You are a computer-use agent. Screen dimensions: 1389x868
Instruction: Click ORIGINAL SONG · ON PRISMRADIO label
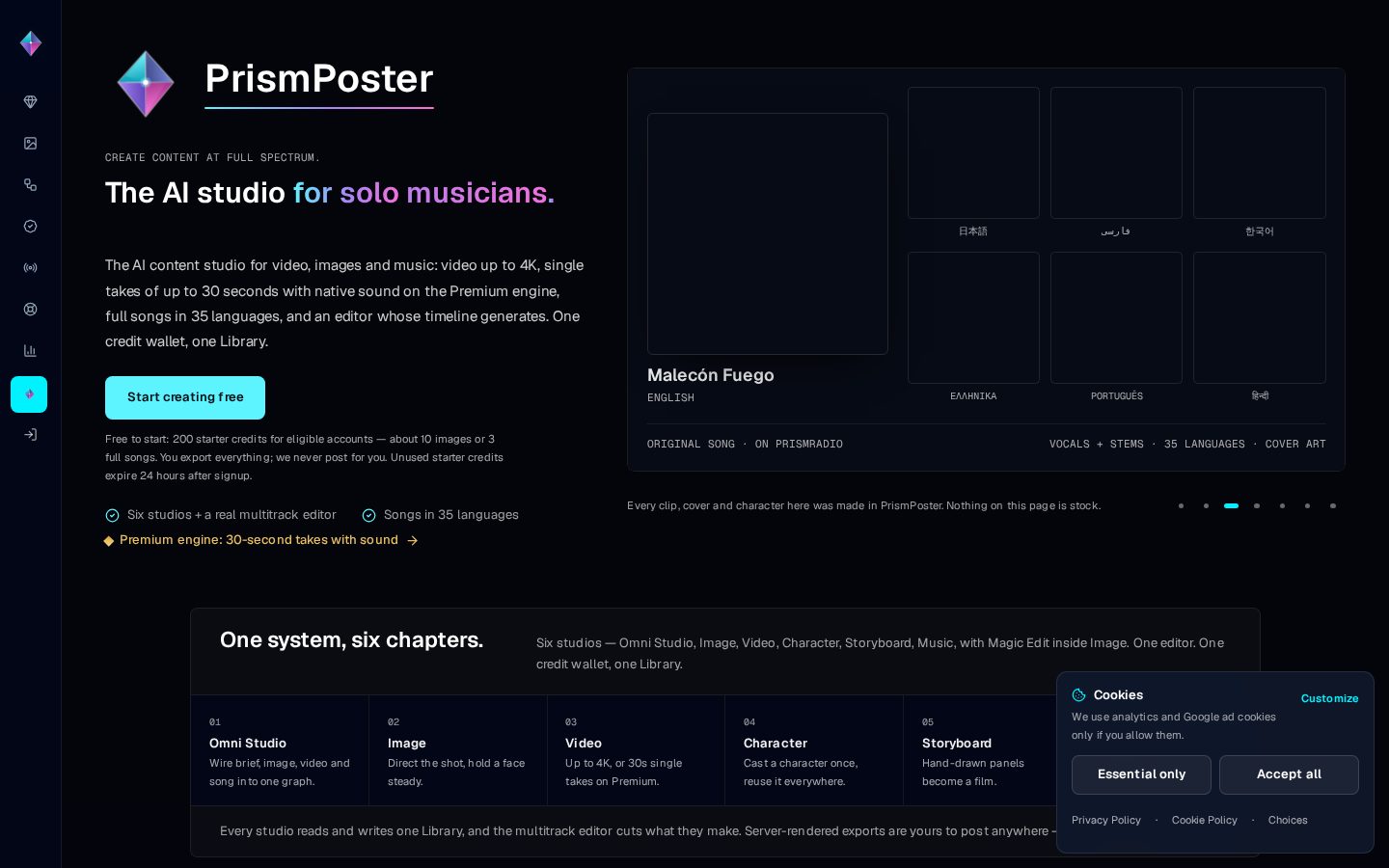click(x=745, y=445)
